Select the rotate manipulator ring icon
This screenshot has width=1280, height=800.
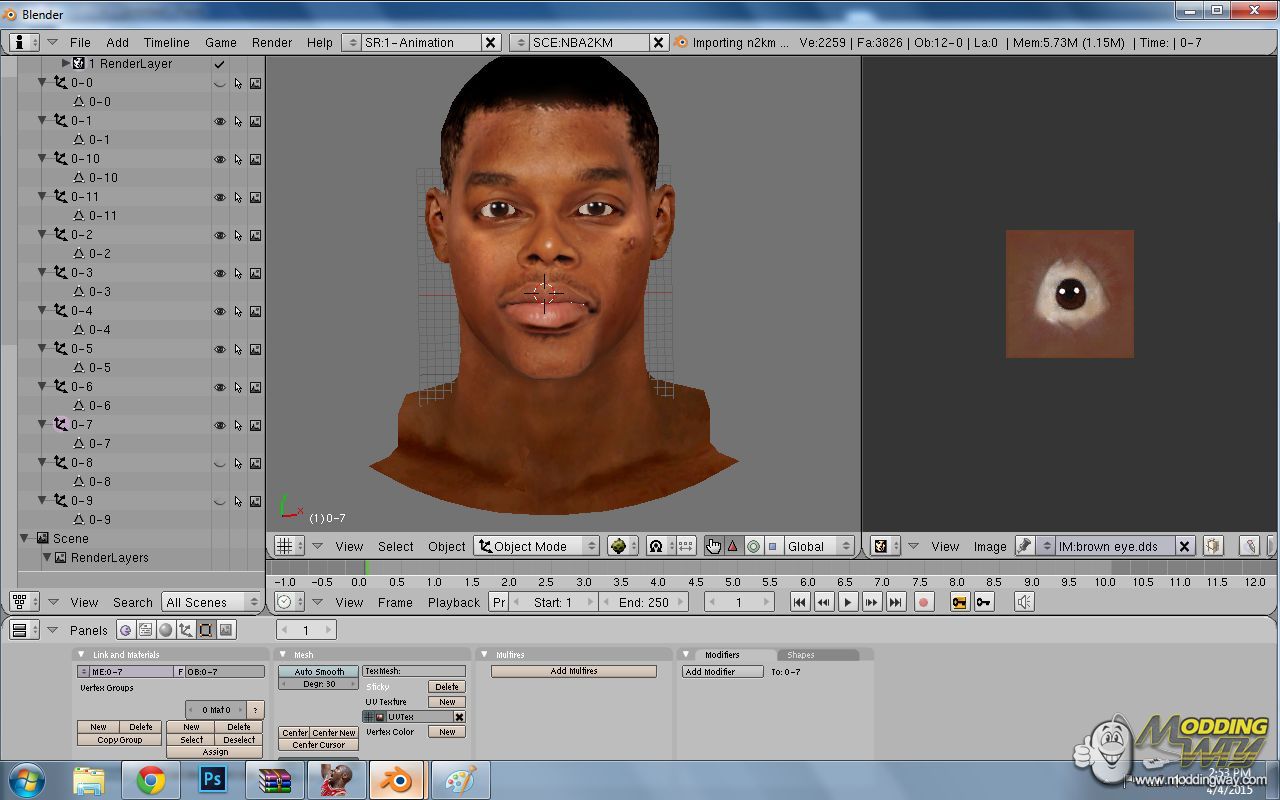pos(753,546)
